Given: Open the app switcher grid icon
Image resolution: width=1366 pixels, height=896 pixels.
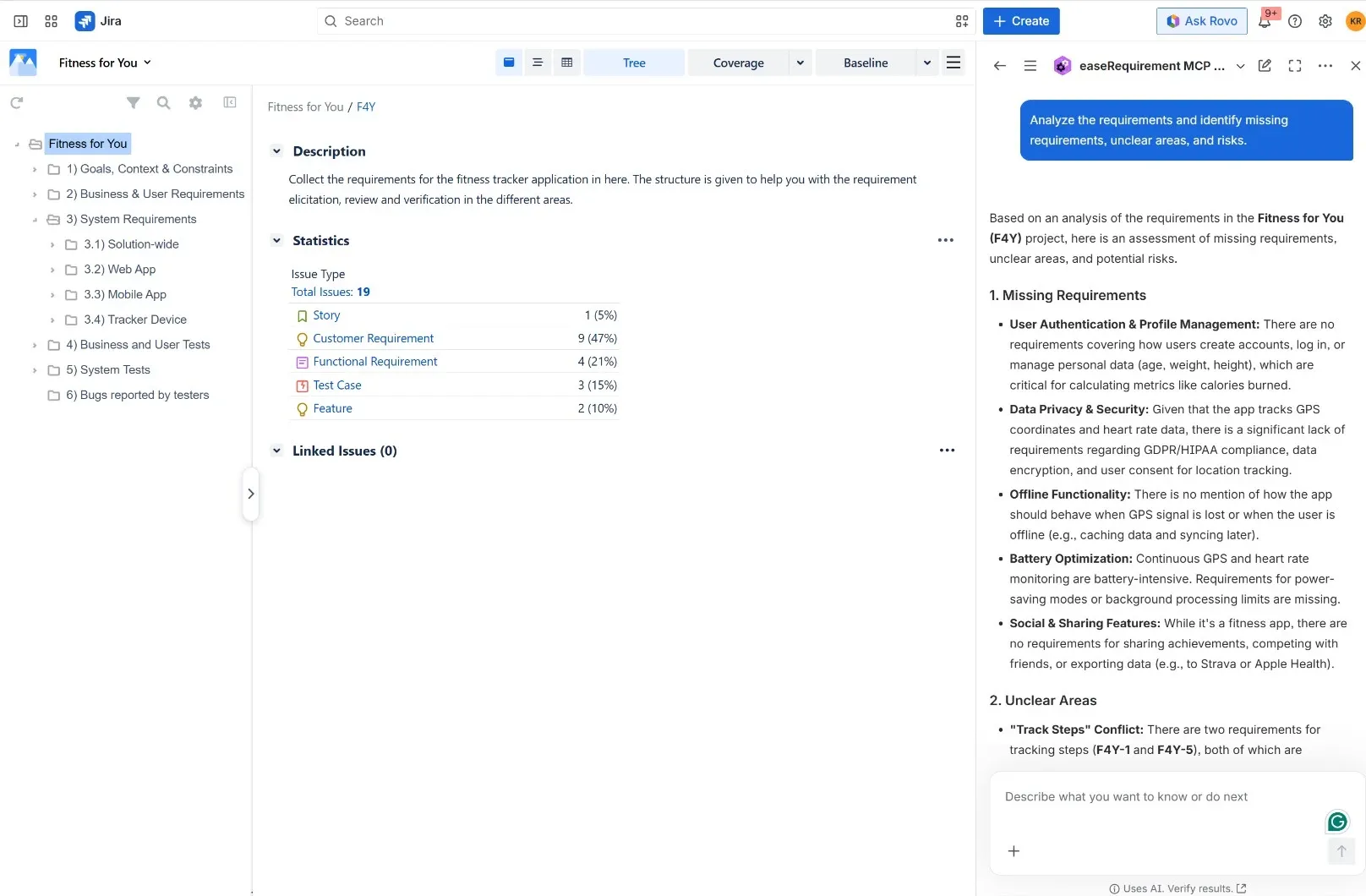Looking at the screenshot, I should tap(52, 21).
